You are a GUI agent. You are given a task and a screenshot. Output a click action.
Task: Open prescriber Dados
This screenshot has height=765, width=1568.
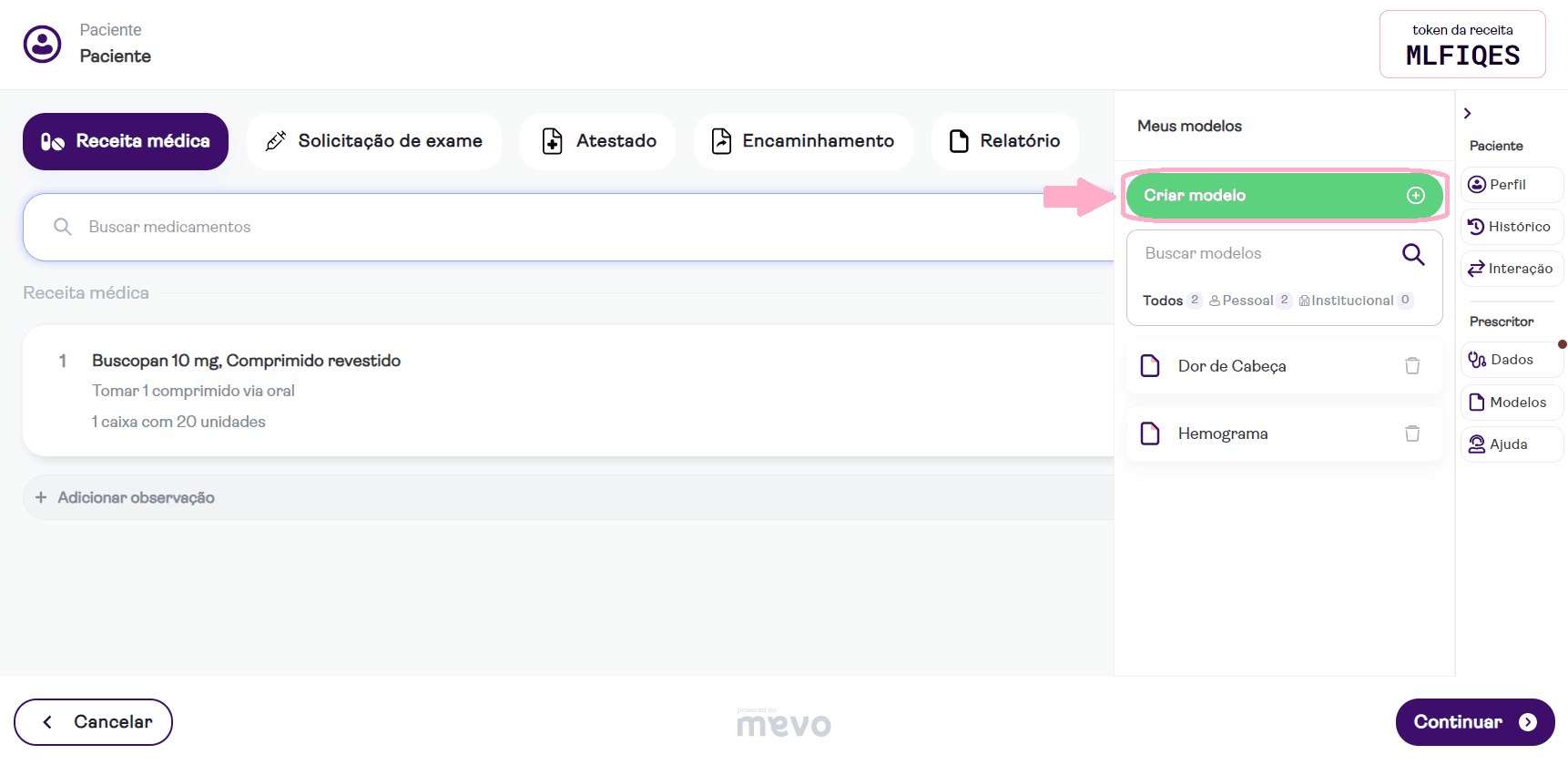[x=1511, y=360]
